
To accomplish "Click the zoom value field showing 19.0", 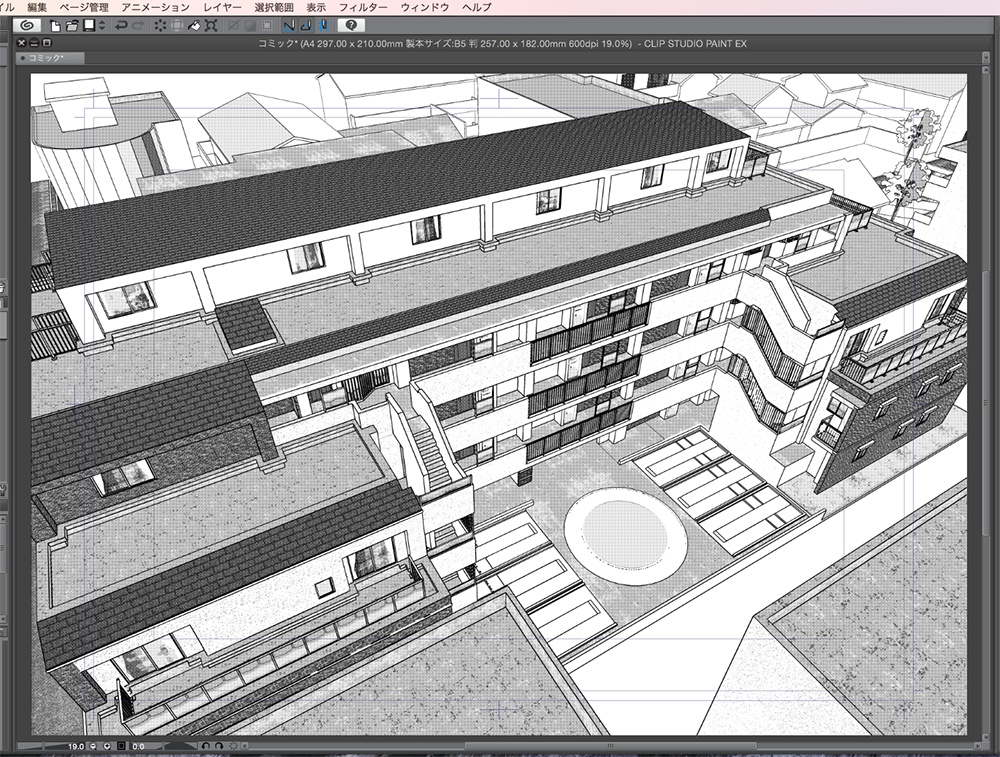I will click(x=77, y=745).
